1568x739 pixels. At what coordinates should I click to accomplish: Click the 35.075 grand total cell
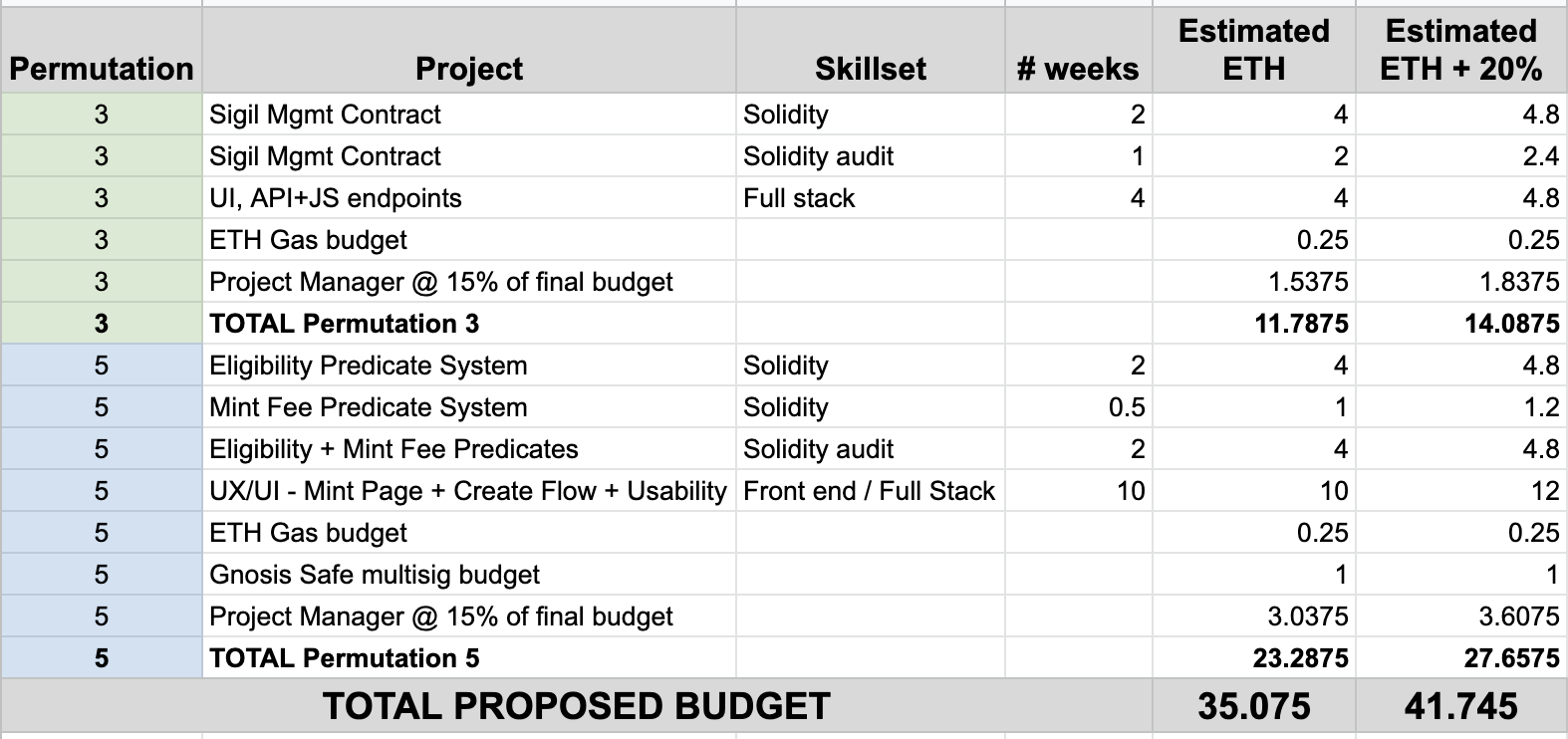[1254, 706]
